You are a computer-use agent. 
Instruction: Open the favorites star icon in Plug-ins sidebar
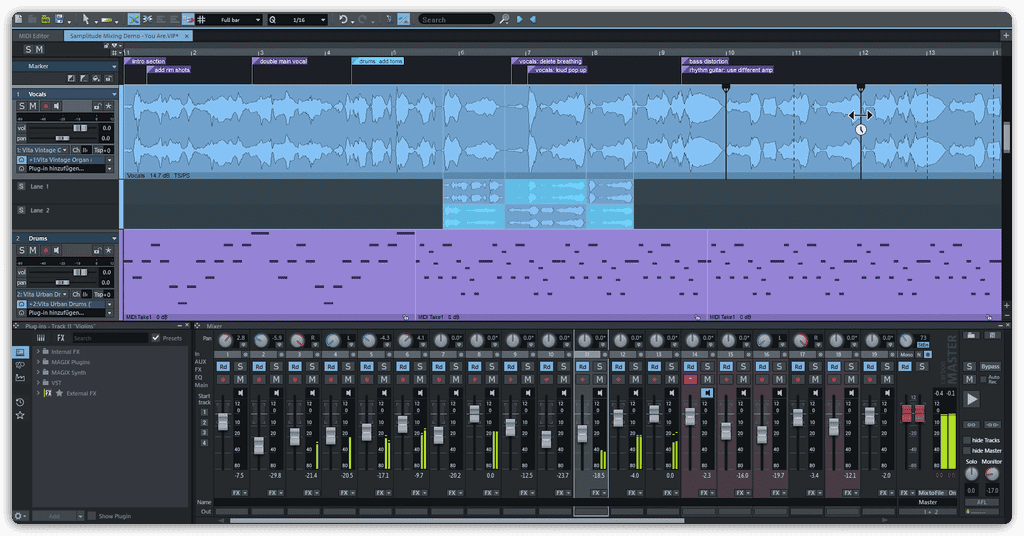(x=20, y=415)
